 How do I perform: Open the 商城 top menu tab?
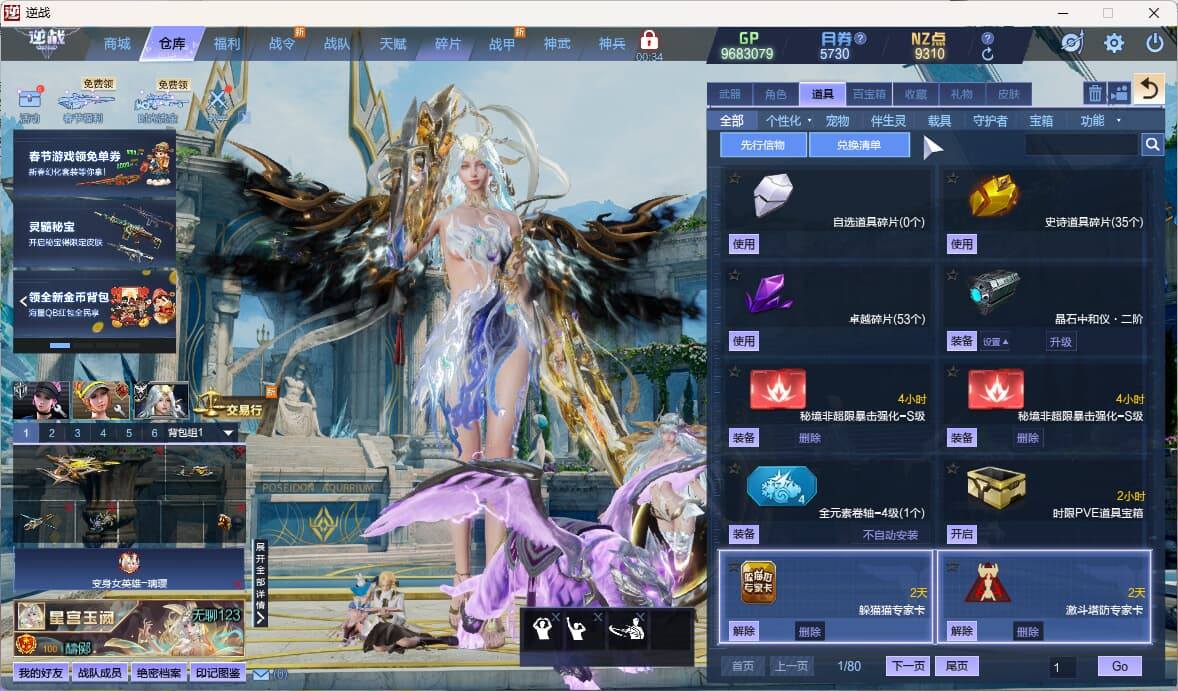(x=117, y=44)
